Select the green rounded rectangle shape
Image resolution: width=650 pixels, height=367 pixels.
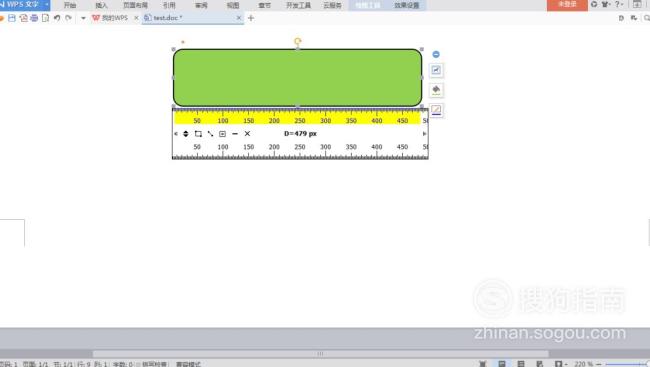(297, 78)
